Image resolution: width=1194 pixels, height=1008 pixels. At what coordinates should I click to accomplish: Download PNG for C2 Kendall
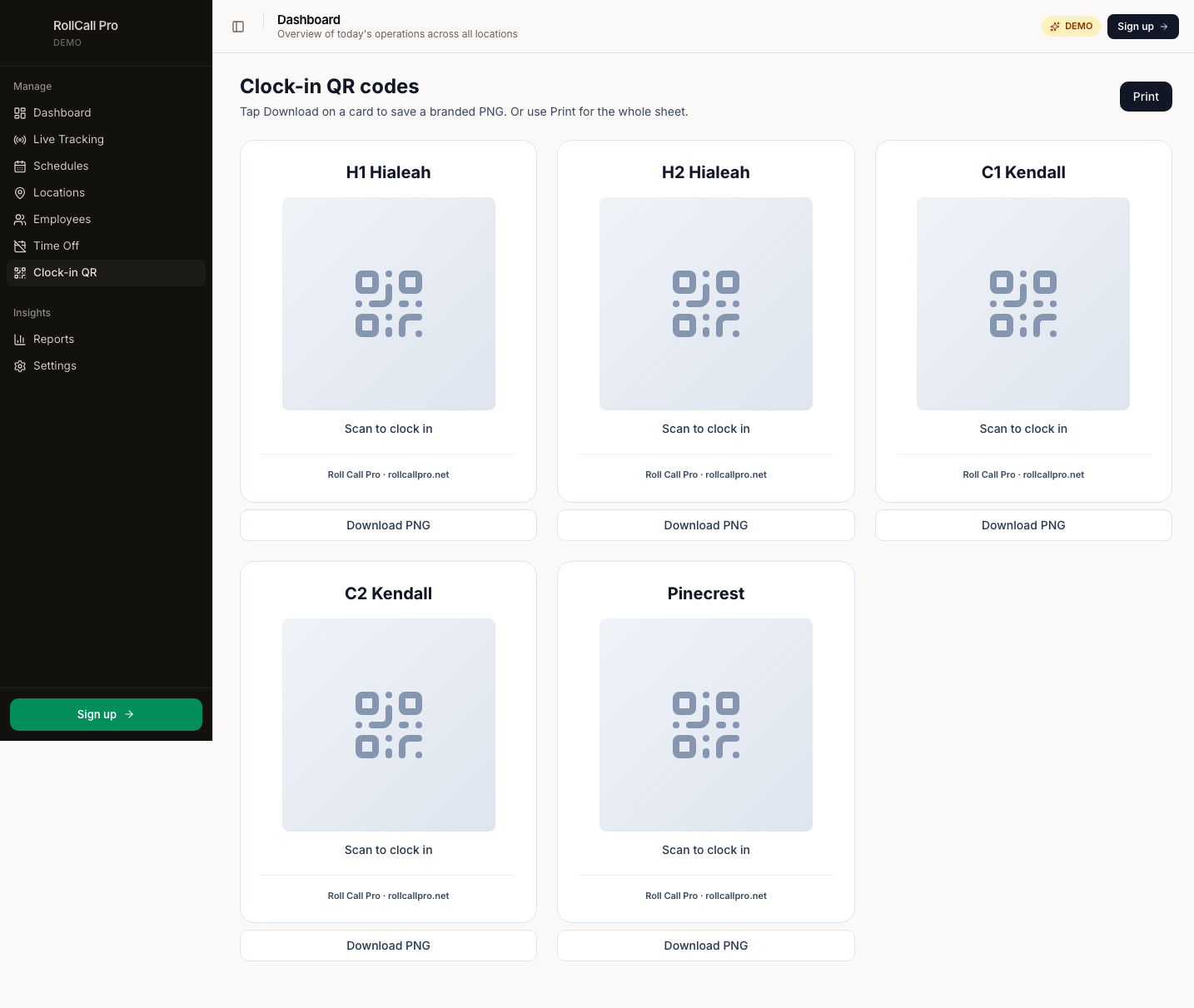pos(389,946)
